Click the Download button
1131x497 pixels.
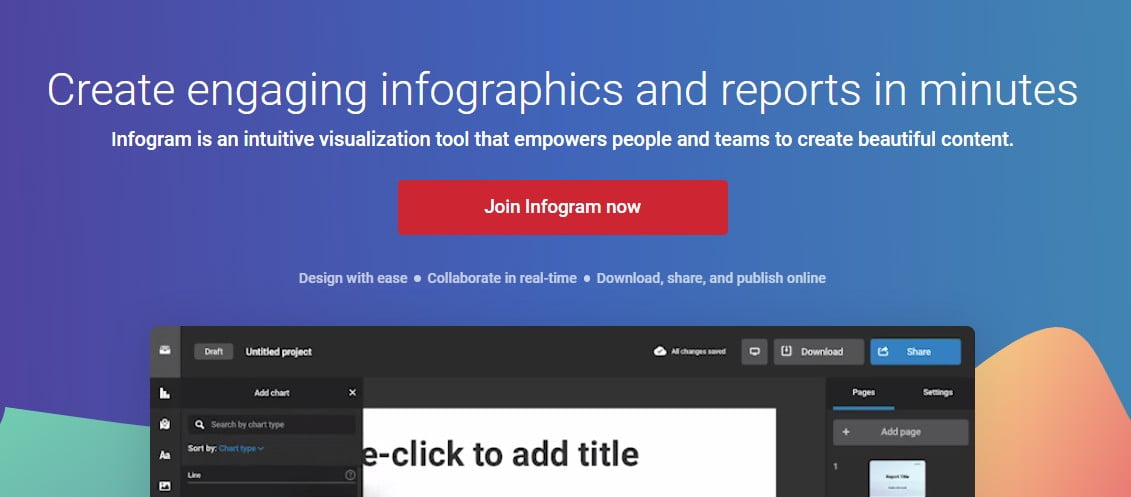[x=819, y=351]
